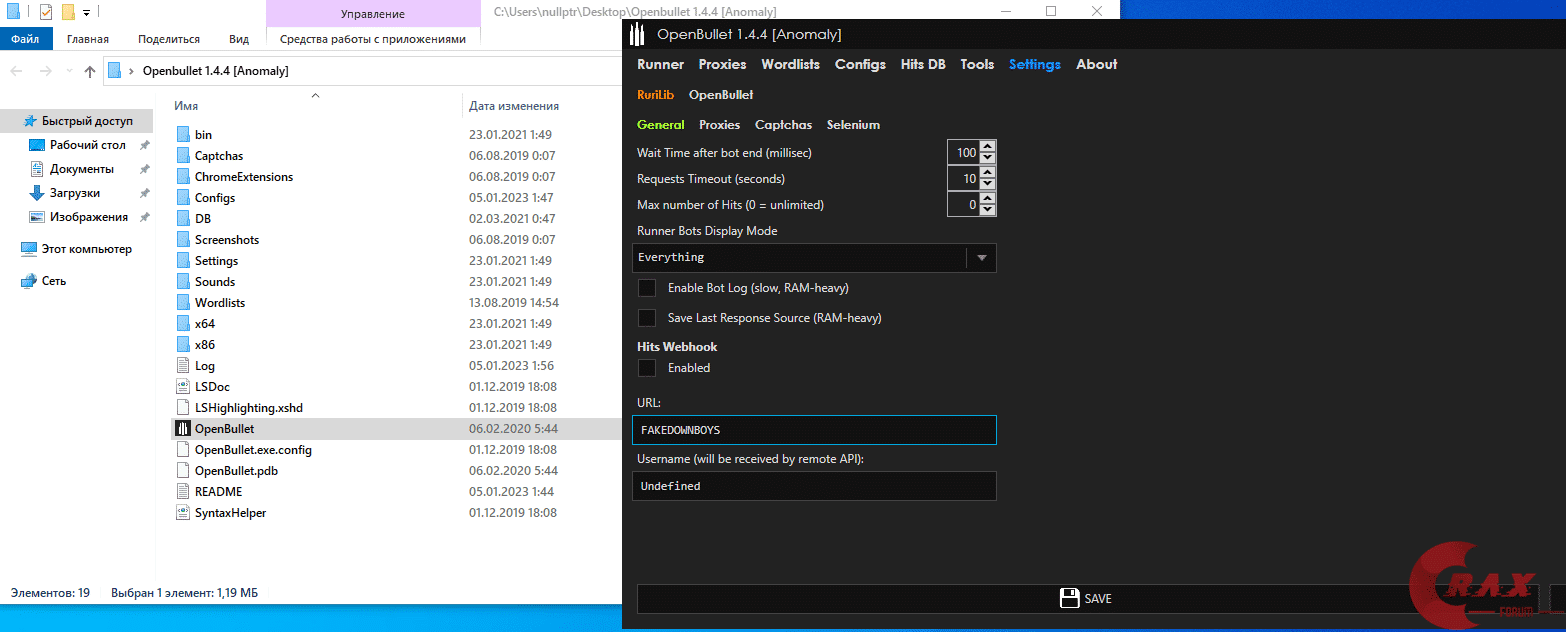Click the OpenBullet executable bullets icon
1566x632 pixels.
coord(183,428)
